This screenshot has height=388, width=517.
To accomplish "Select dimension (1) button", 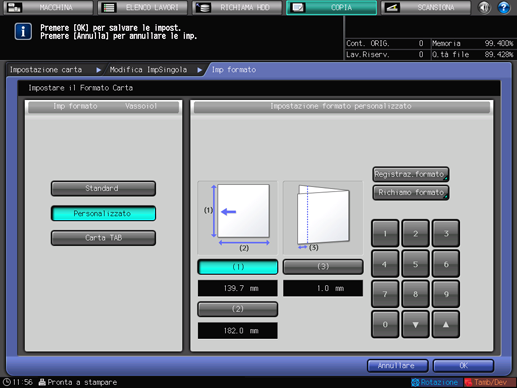I will point(238,267).
